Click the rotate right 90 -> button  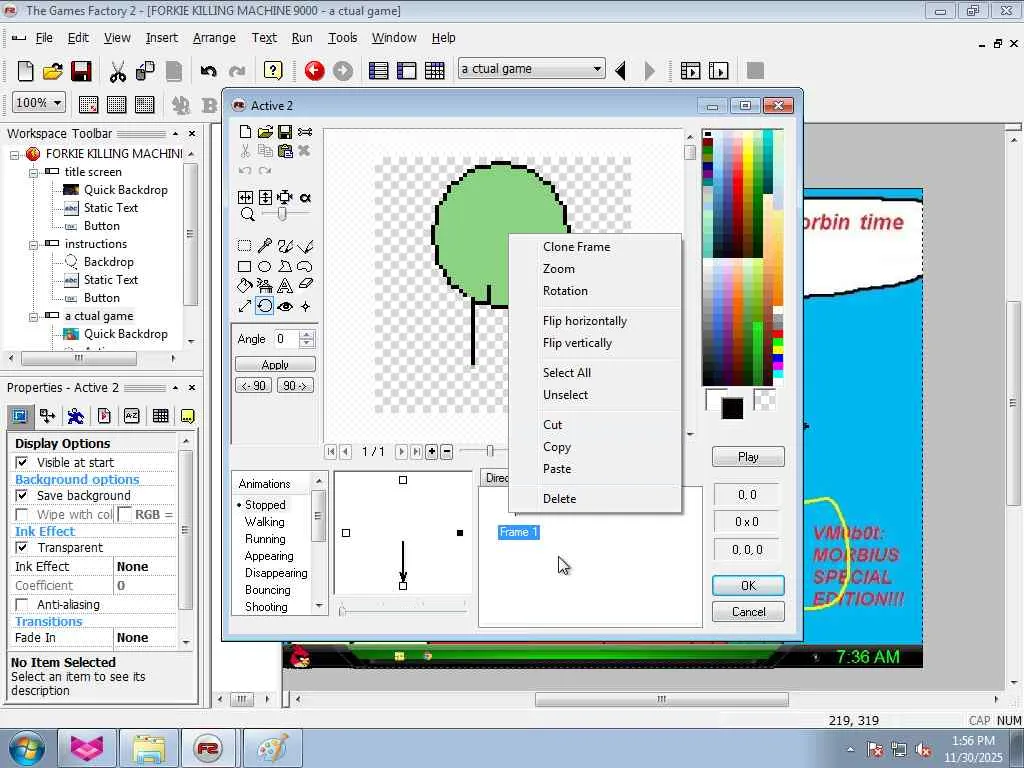click(x=295, y=385)
